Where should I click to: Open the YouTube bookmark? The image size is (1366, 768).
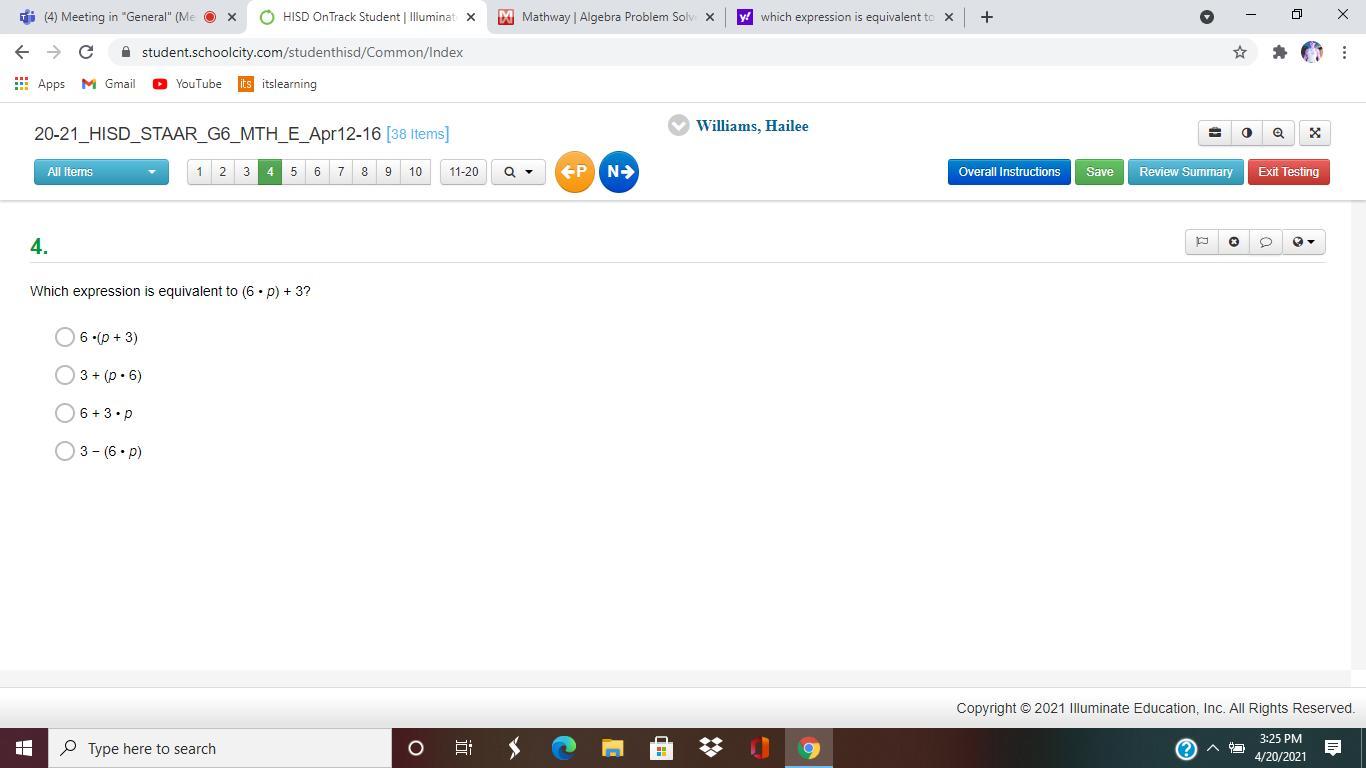tap(187, 84)
